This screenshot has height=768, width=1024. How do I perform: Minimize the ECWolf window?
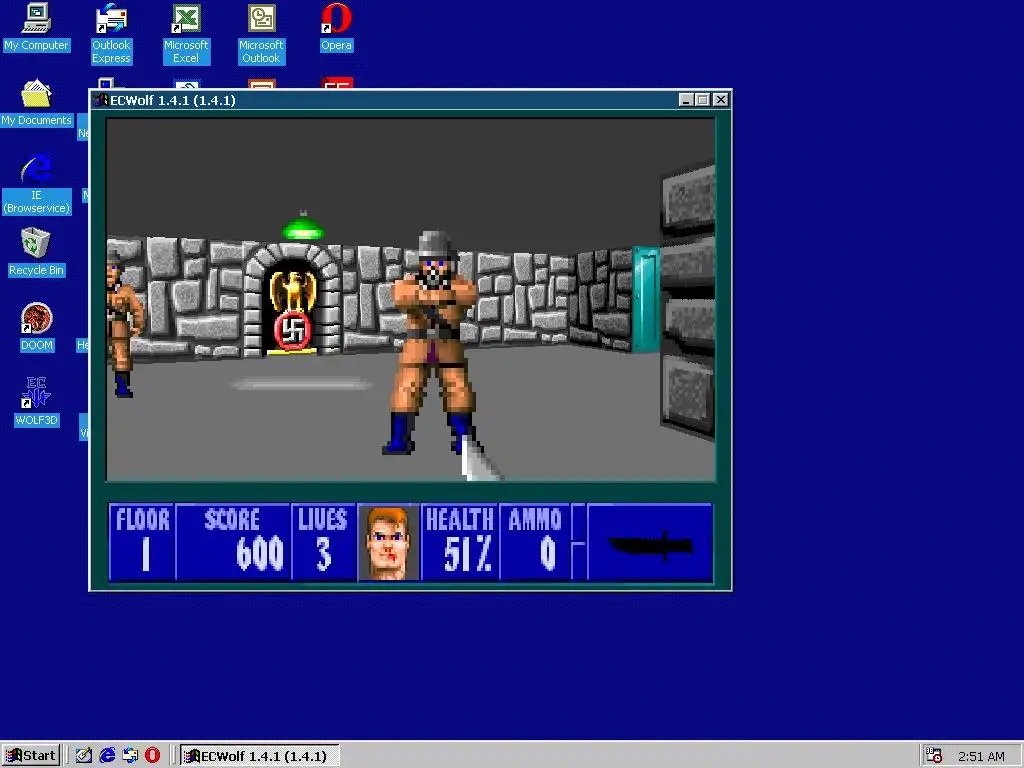[x=686, y=100]
